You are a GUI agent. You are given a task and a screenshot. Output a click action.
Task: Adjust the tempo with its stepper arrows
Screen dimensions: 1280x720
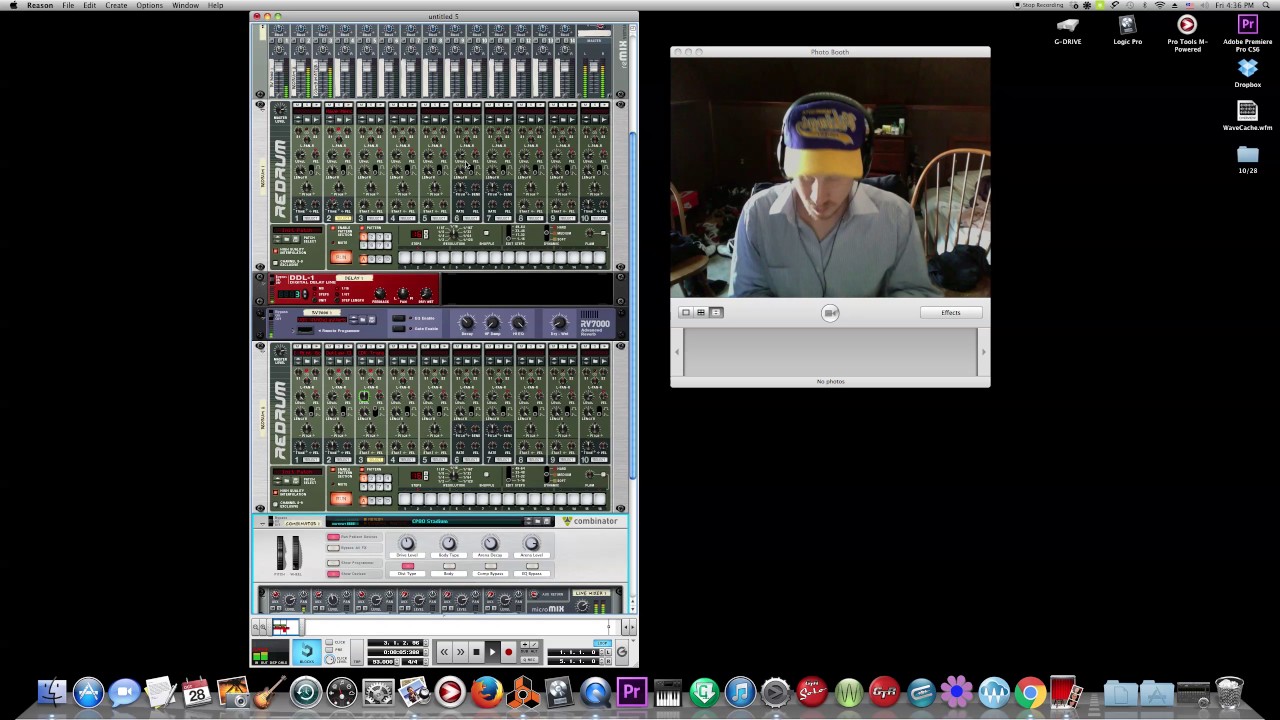coord(397,662)
